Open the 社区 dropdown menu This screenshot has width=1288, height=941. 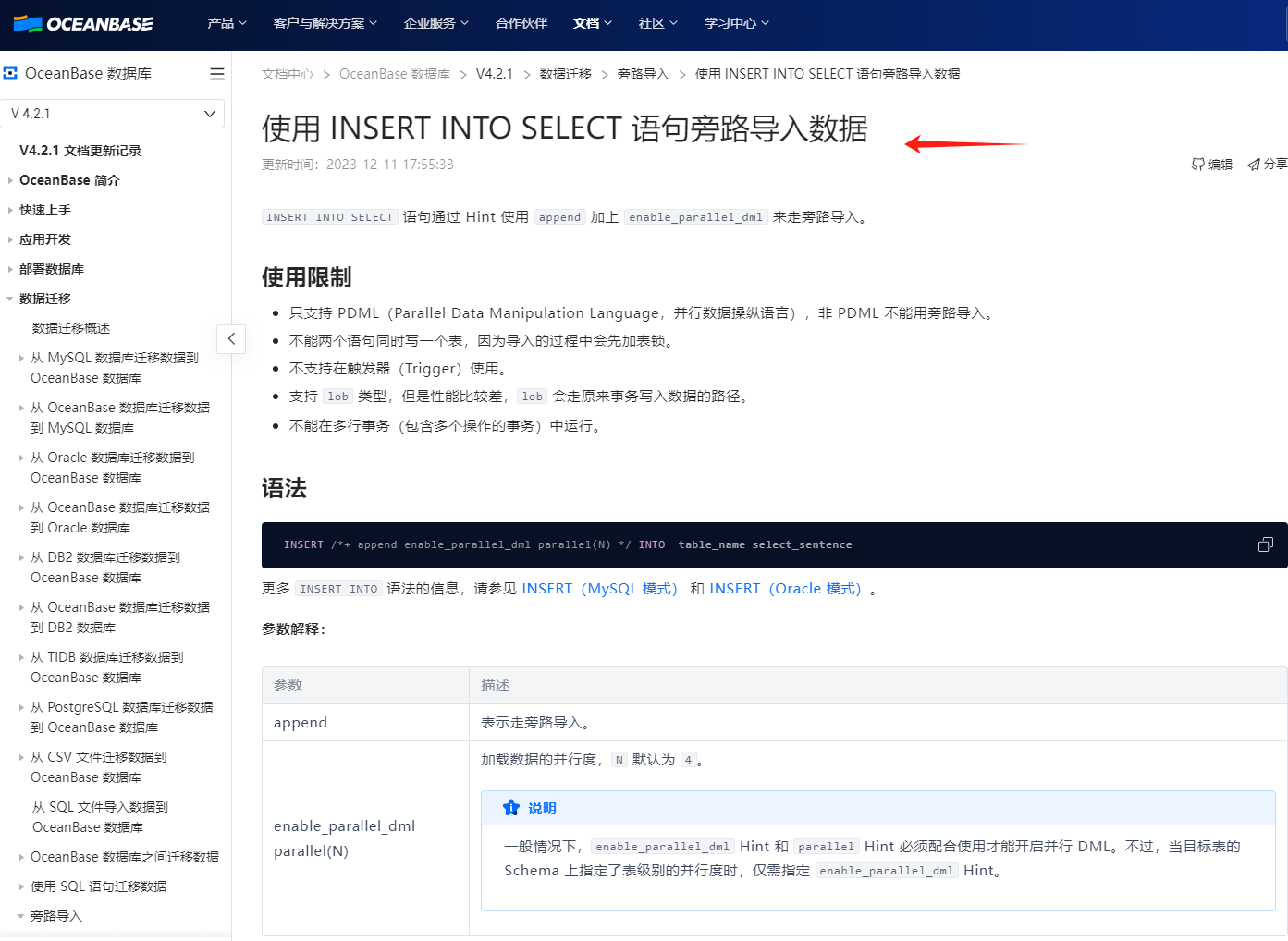(x=658, y=23)
